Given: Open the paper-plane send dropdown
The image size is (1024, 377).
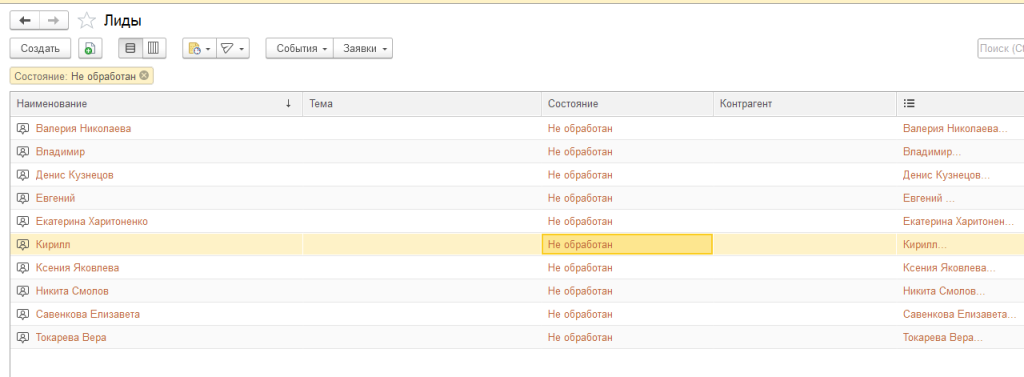Looking at the screenshot, I should 232,48.
